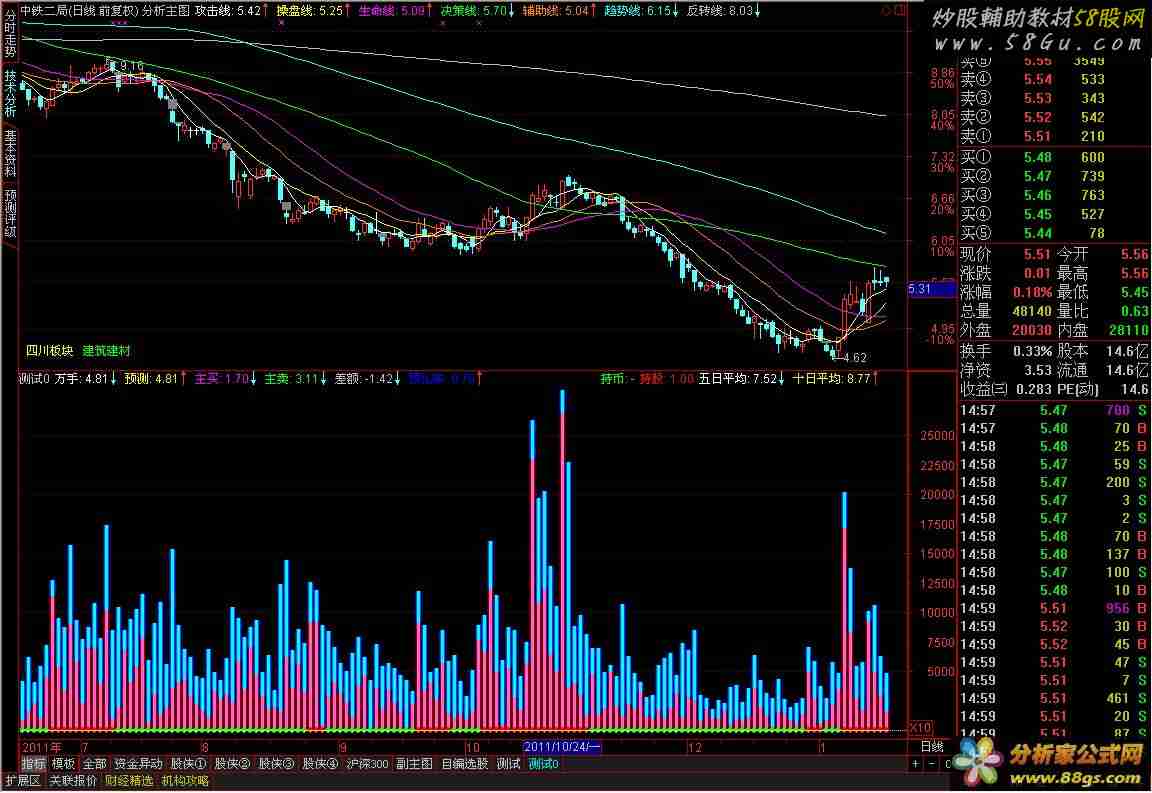Open the 机构攻略 tab
The height and width of the screenshot is (793, 1152).
(x=185, y=781)
